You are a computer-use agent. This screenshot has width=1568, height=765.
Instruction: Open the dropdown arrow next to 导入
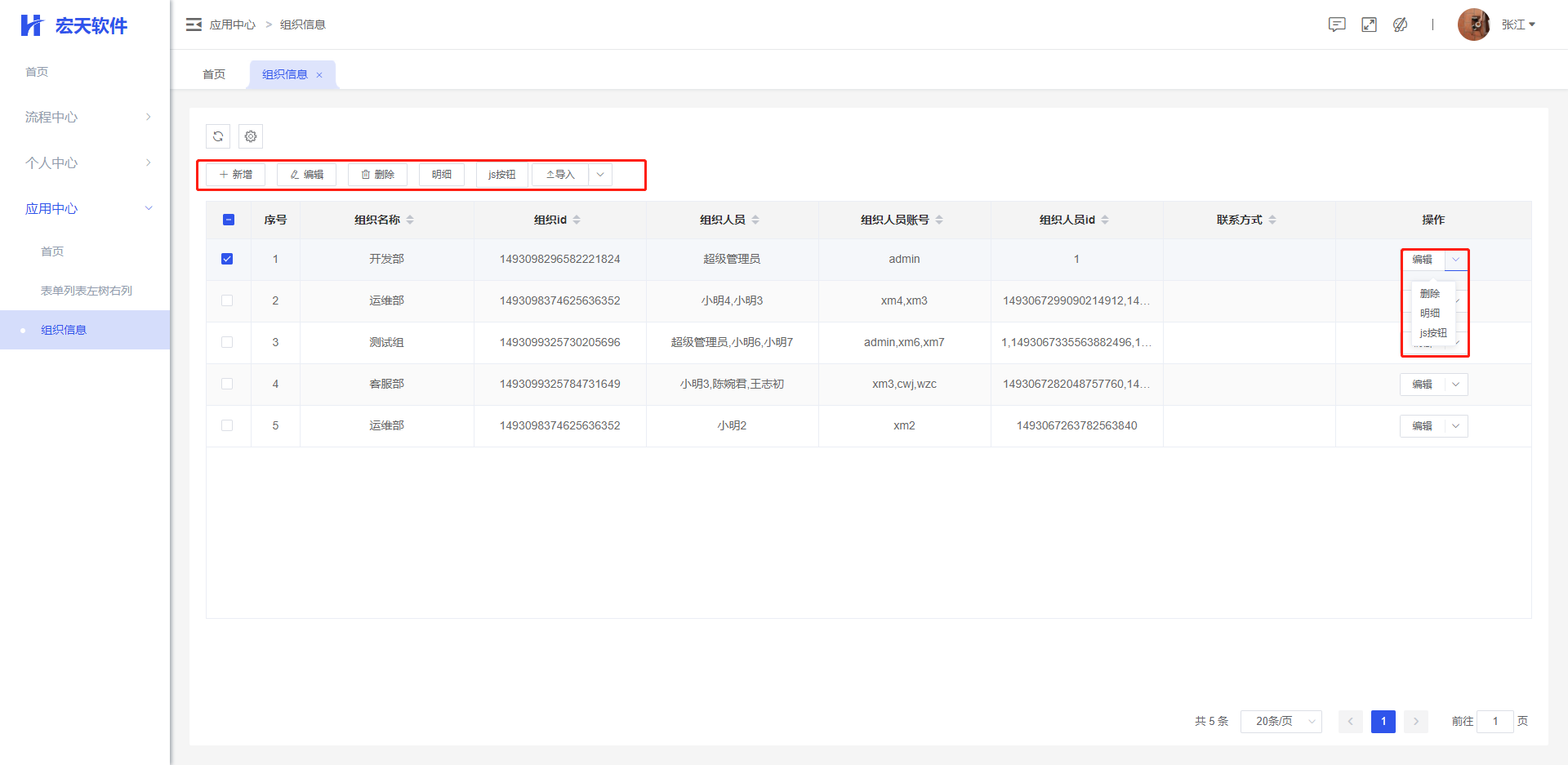[x=600, y=175]
